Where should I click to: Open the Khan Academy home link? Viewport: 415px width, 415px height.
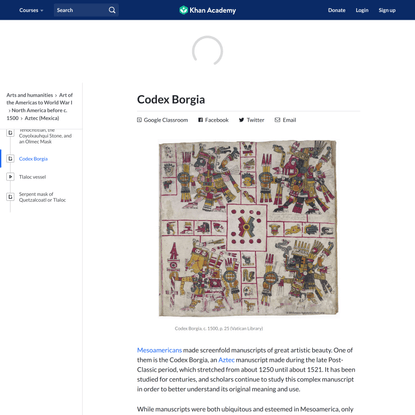pos(207,10)
